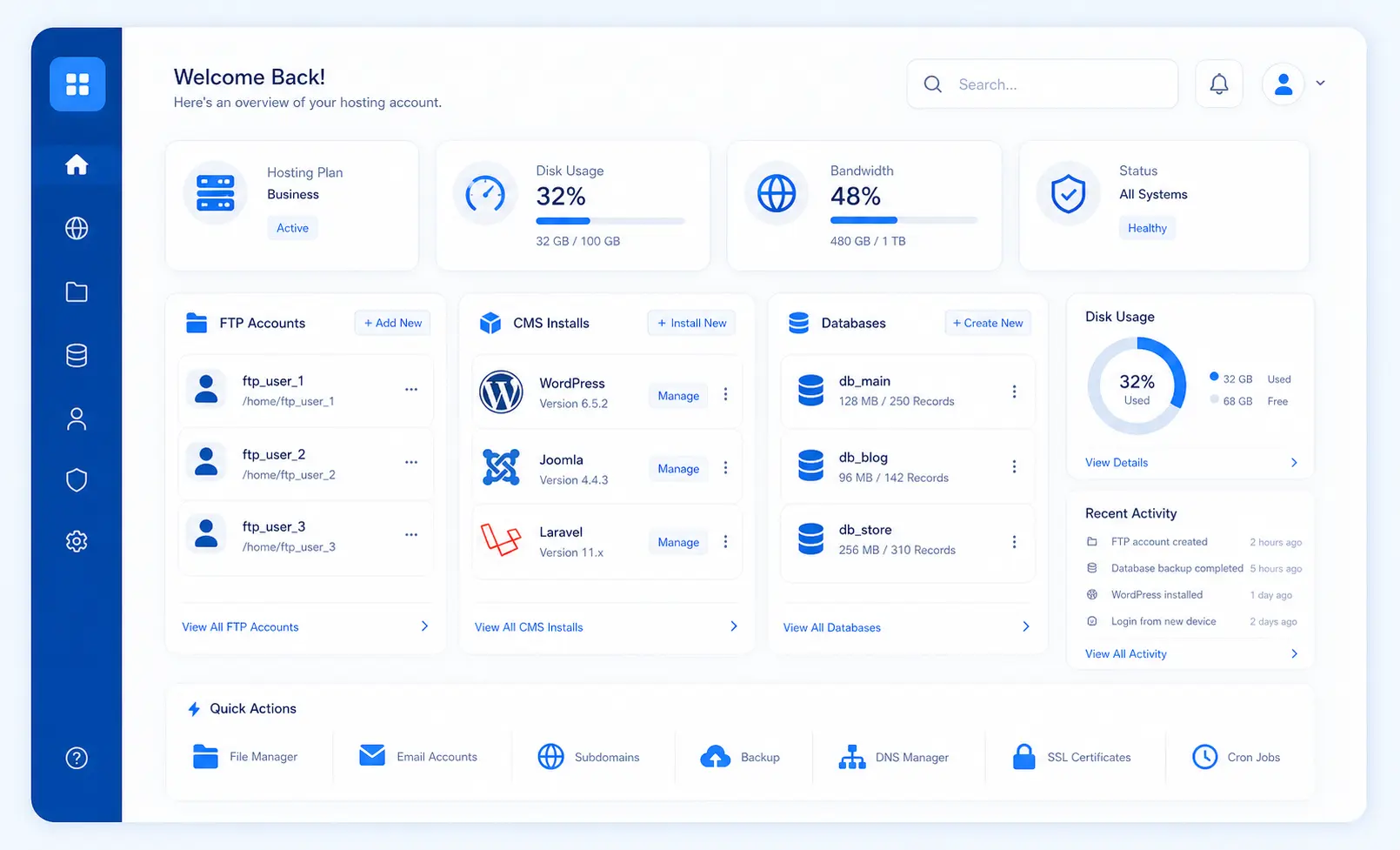Manage the Laravel install
Viewport: 1400px width, 850px height.
(678, 542)
